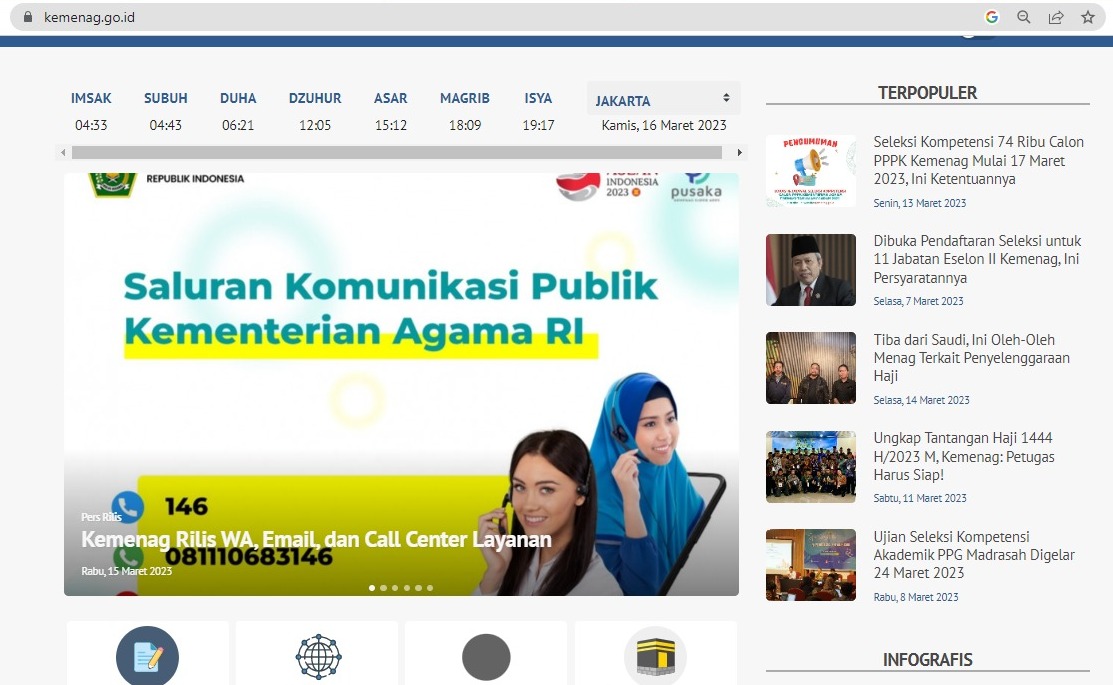Image resolution: width=1113 pixels, height=685 pixels.
Task: Open the globe network service icon
Action: point(319,657)
